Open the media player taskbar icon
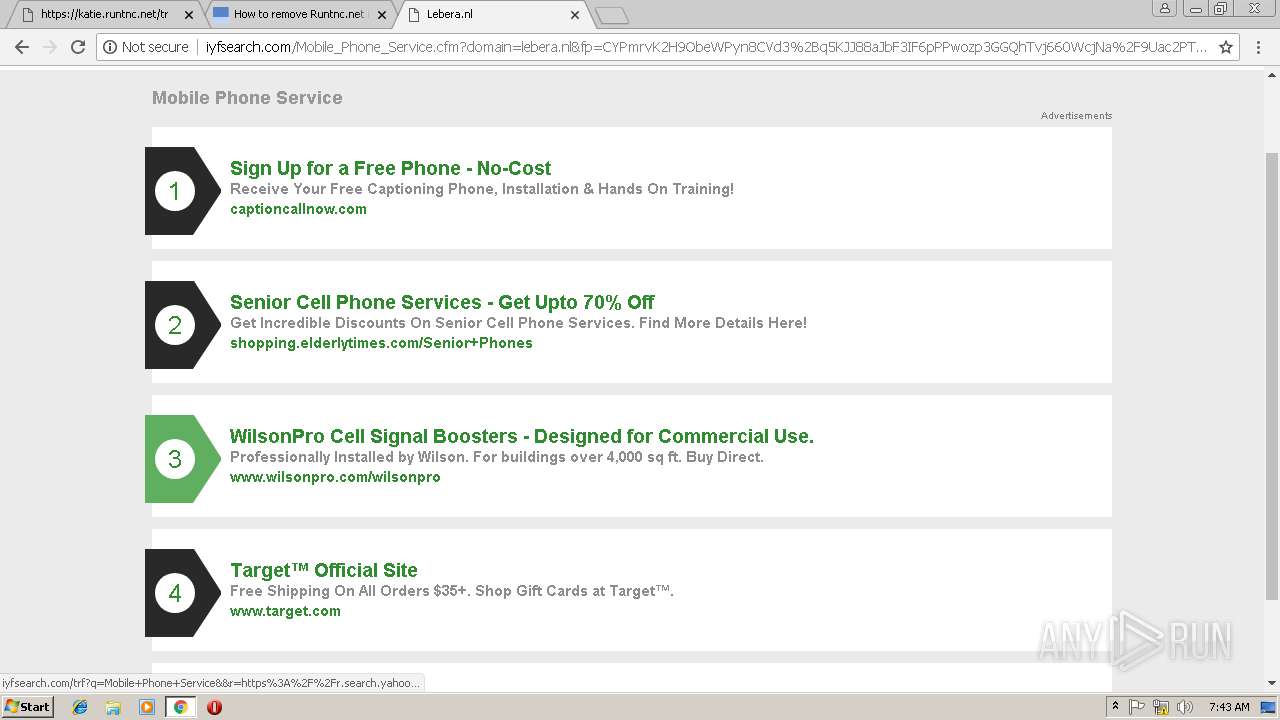 coord(147,707)
